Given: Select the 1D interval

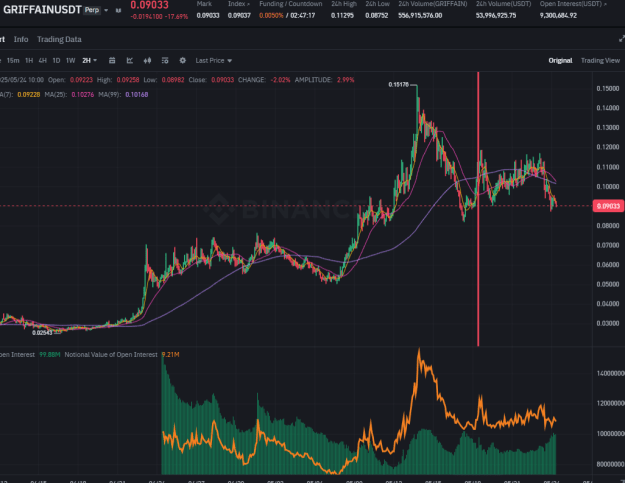Looking at the screenshot, I should coord(56,61).
